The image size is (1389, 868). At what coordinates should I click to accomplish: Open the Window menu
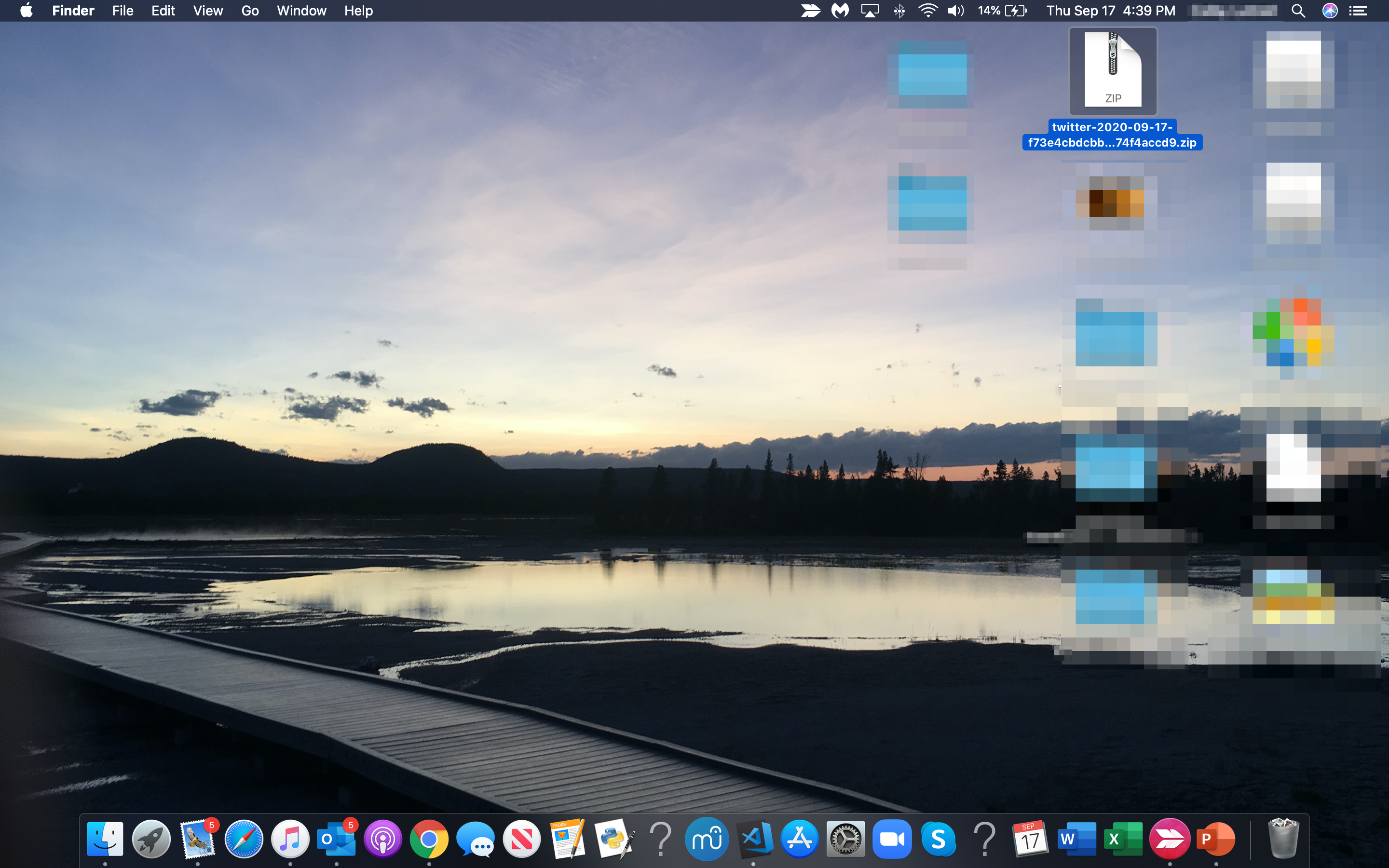301,11
